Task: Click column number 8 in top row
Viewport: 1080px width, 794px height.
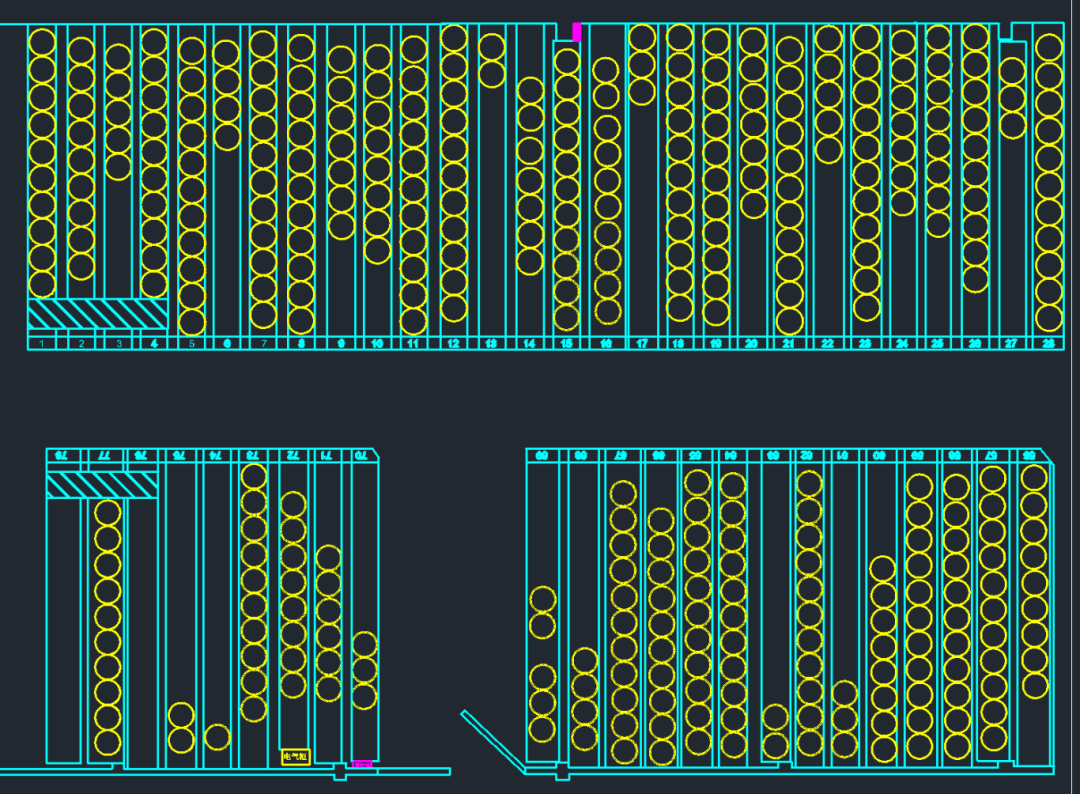Action: pos(302,343)
